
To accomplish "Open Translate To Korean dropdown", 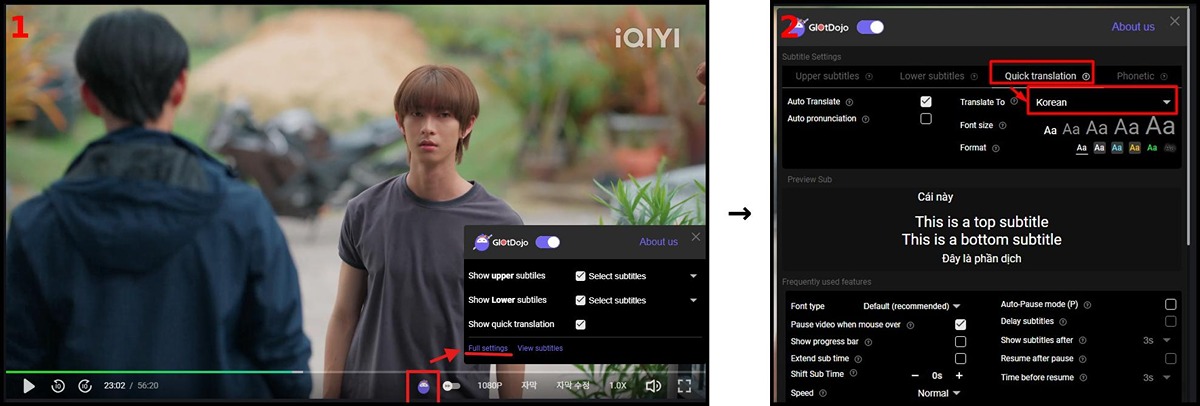I will coord(1102,102).
